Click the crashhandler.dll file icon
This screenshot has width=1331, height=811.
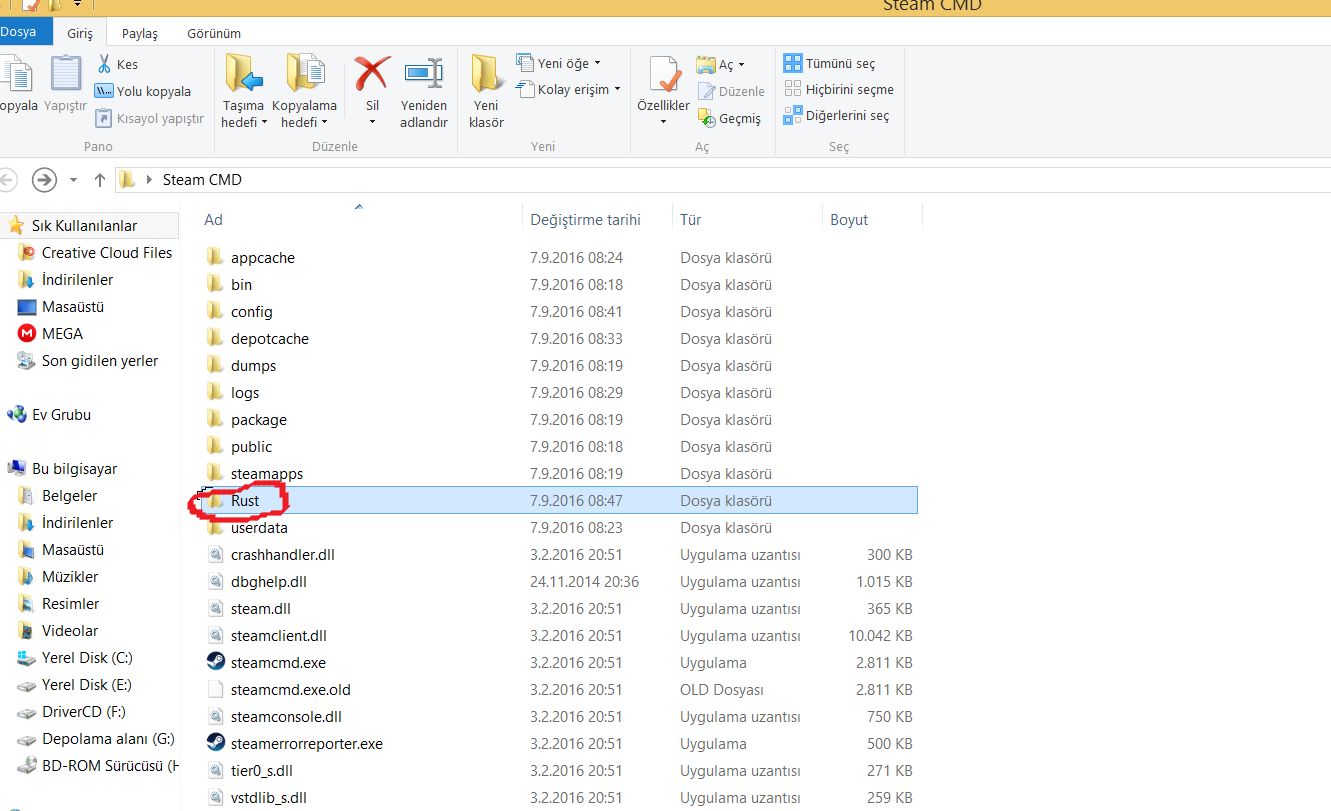(x=215, y=554)
